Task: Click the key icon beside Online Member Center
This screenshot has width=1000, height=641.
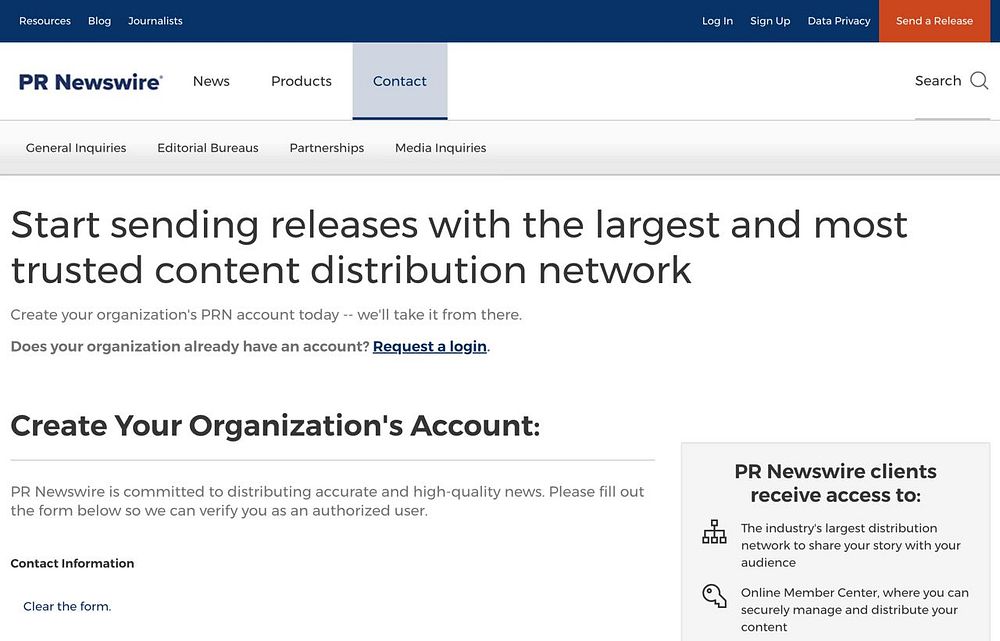Action: [x=714, y=596]
